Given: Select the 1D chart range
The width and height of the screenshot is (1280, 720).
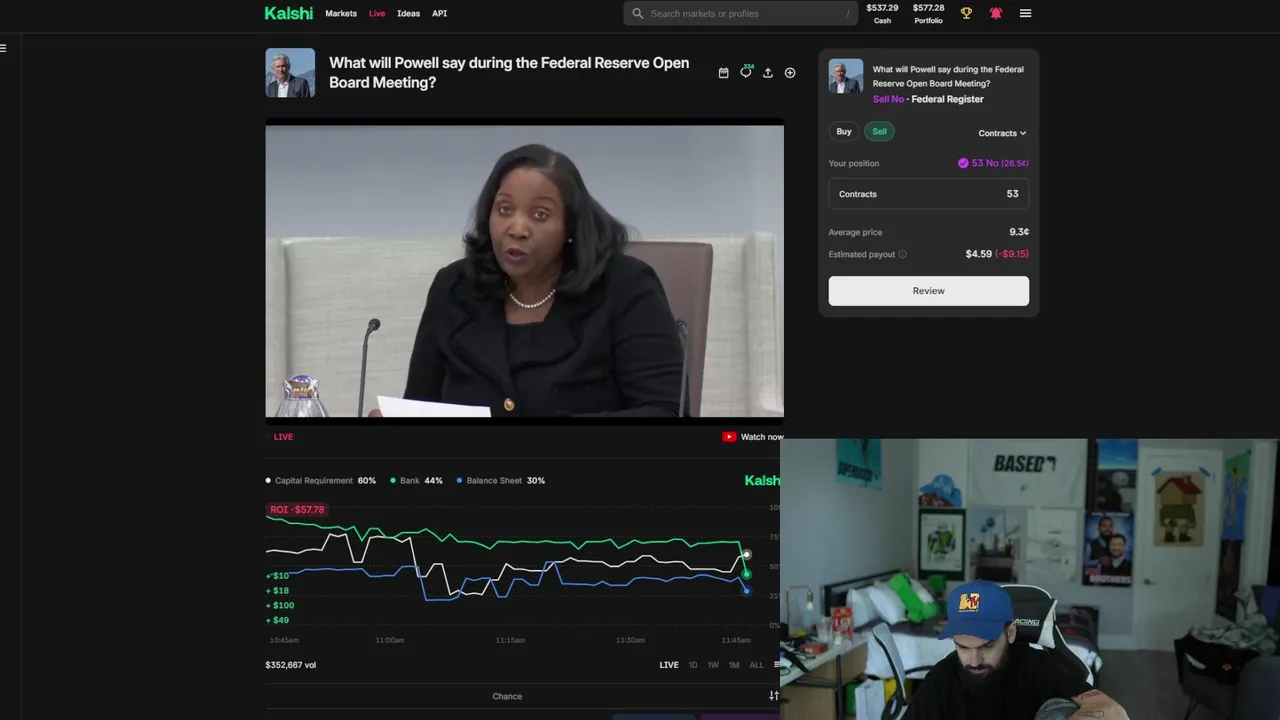Looking at the screenshot, I should point(693,665).
